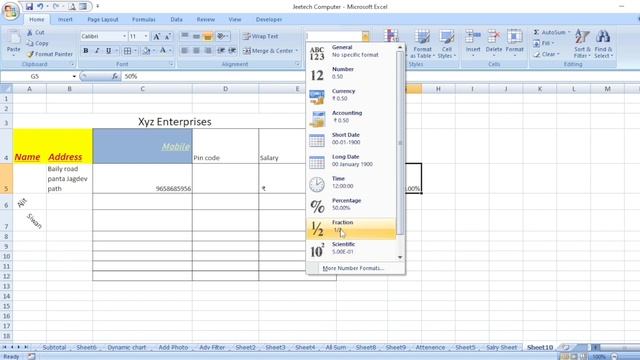Toggle bottom vertical alignment

[x=208, y=36]
